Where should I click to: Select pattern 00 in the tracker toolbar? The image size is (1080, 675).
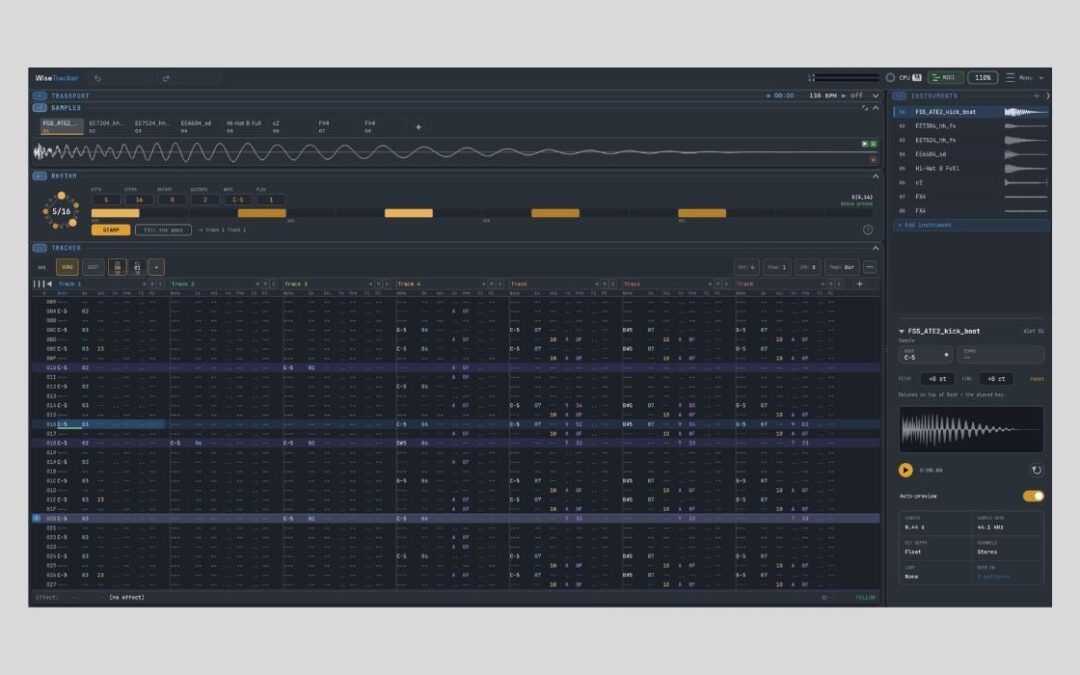pyautogui.click(x=117, y=267)
